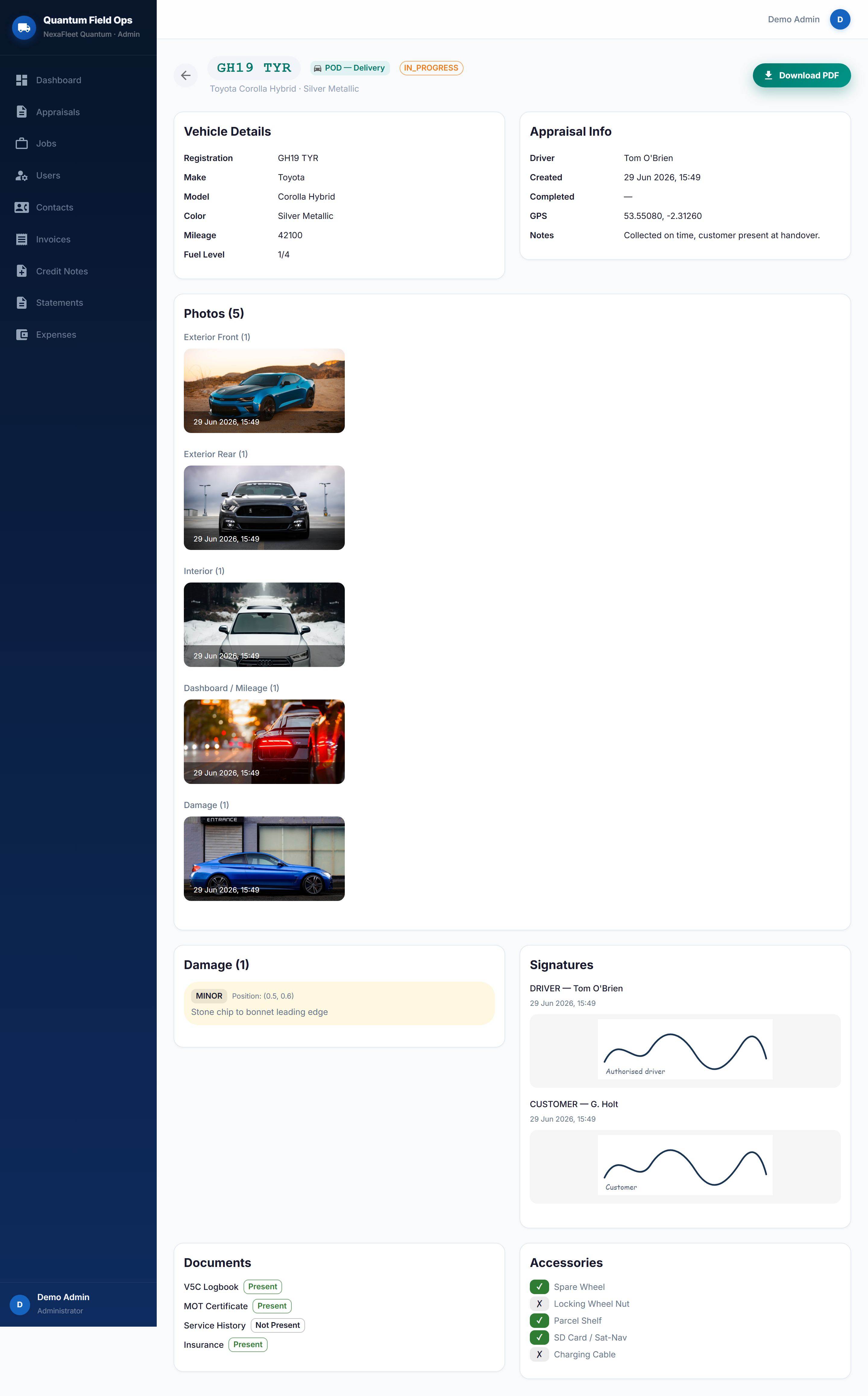This screenshot has width=868, height=1396.
Task: Click the Jobs briefcase icon
Action: (x=22, y=144)
